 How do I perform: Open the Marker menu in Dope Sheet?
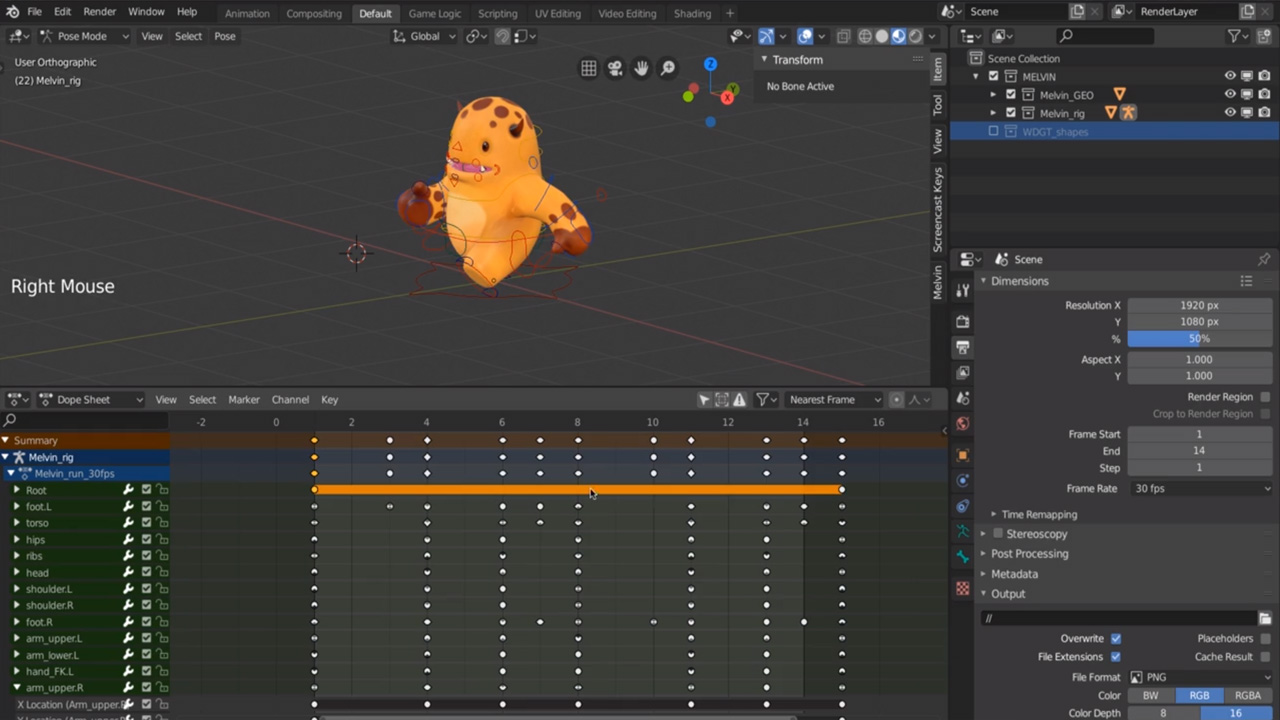[x=244, y=400]
